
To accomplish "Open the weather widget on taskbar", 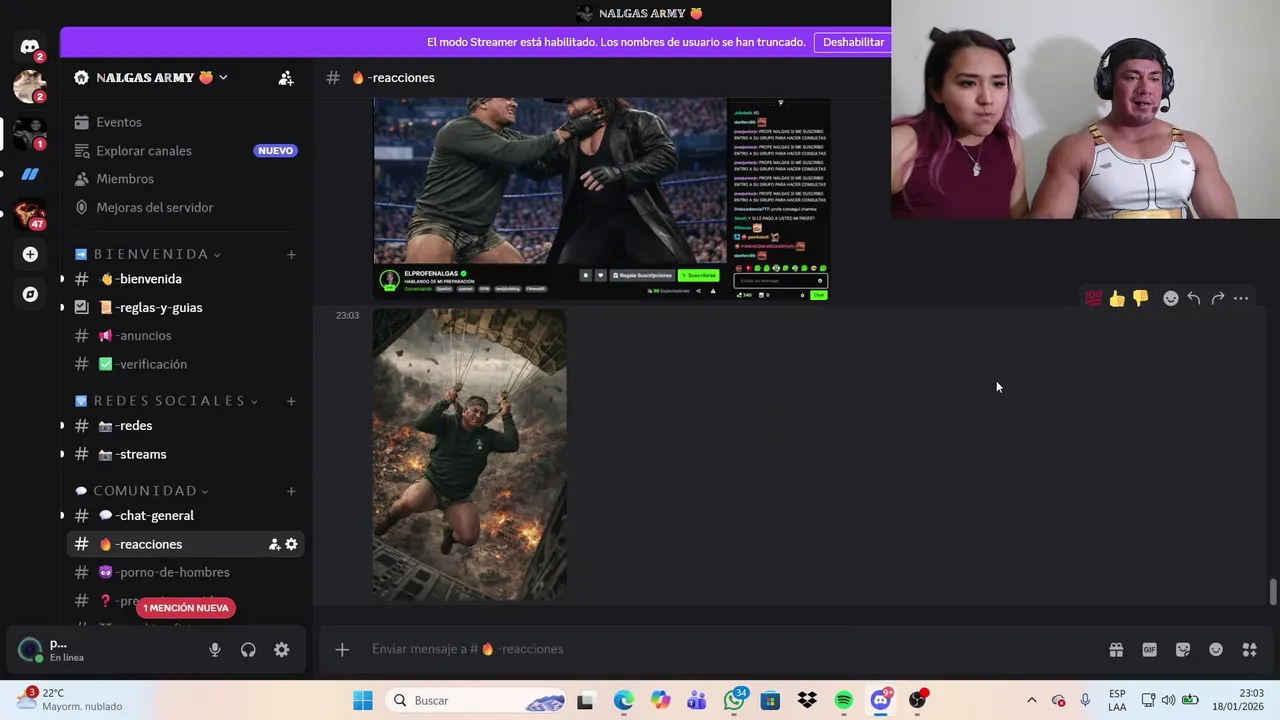I will tap(70, 700).
